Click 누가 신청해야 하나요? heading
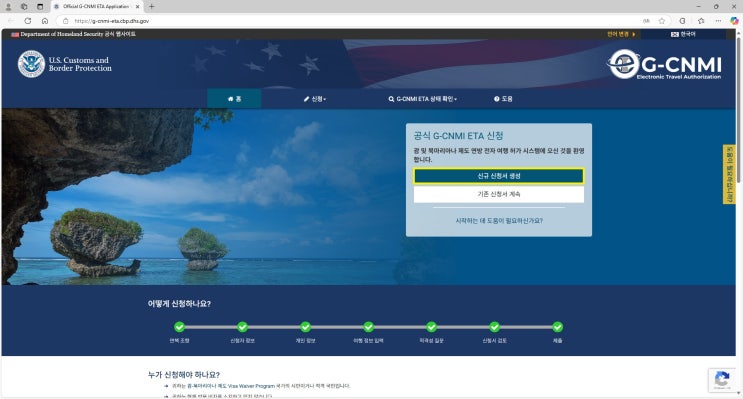 (184, 375)
